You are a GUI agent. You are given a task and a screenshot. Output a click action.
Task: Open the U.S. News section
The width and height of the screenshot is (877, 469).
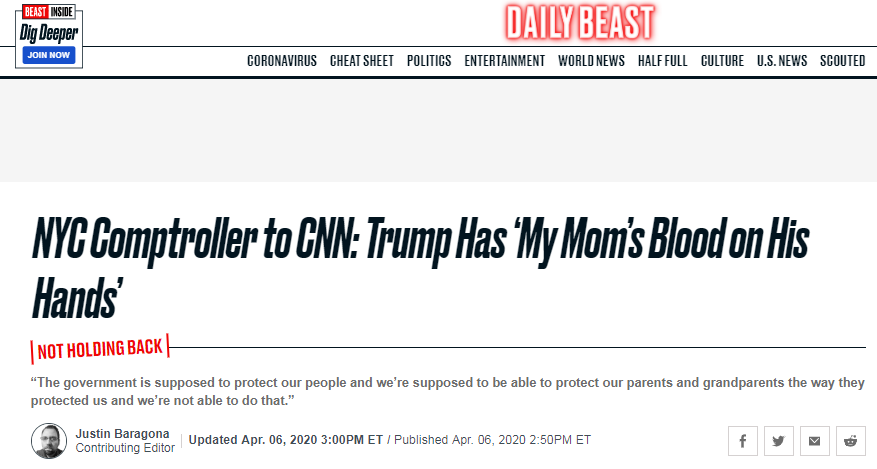[x=781, y=61]
